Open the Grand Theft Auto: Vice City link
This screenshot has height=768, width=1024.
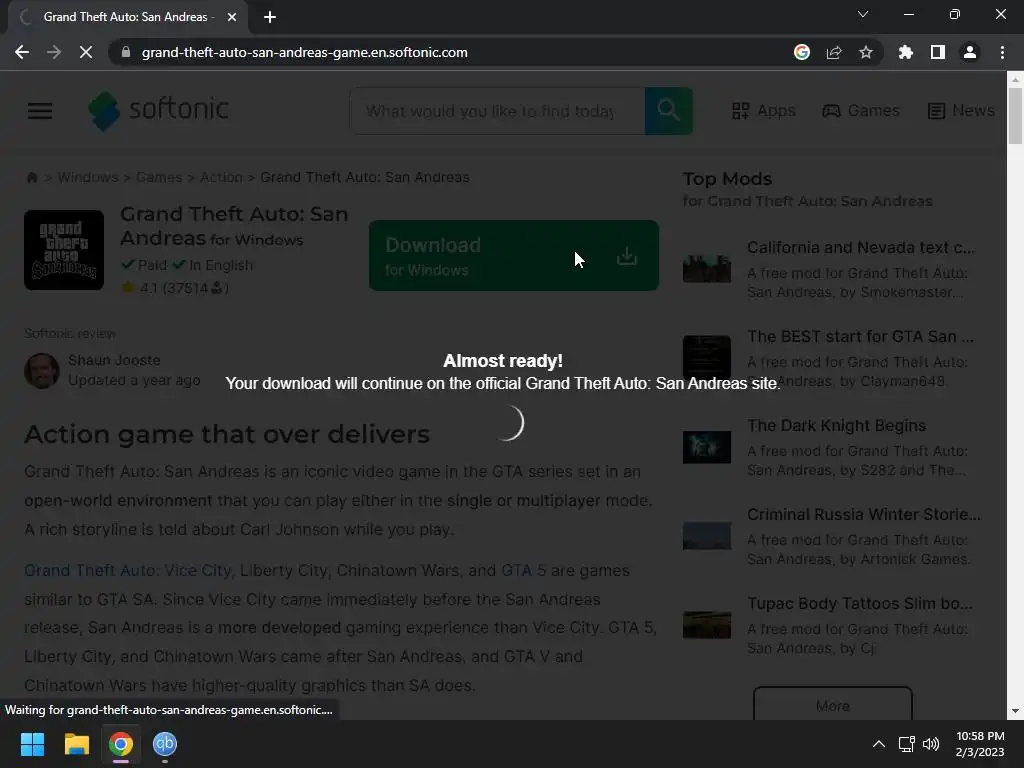coord(128,570)
